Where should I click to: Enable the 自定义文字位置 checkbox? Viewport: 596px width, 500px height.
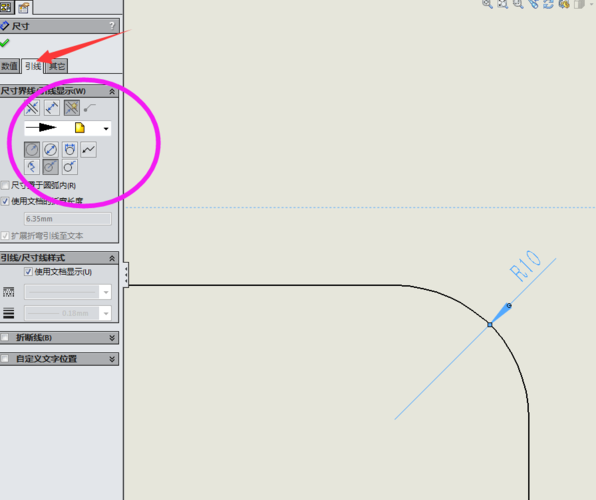click(5, 359)
